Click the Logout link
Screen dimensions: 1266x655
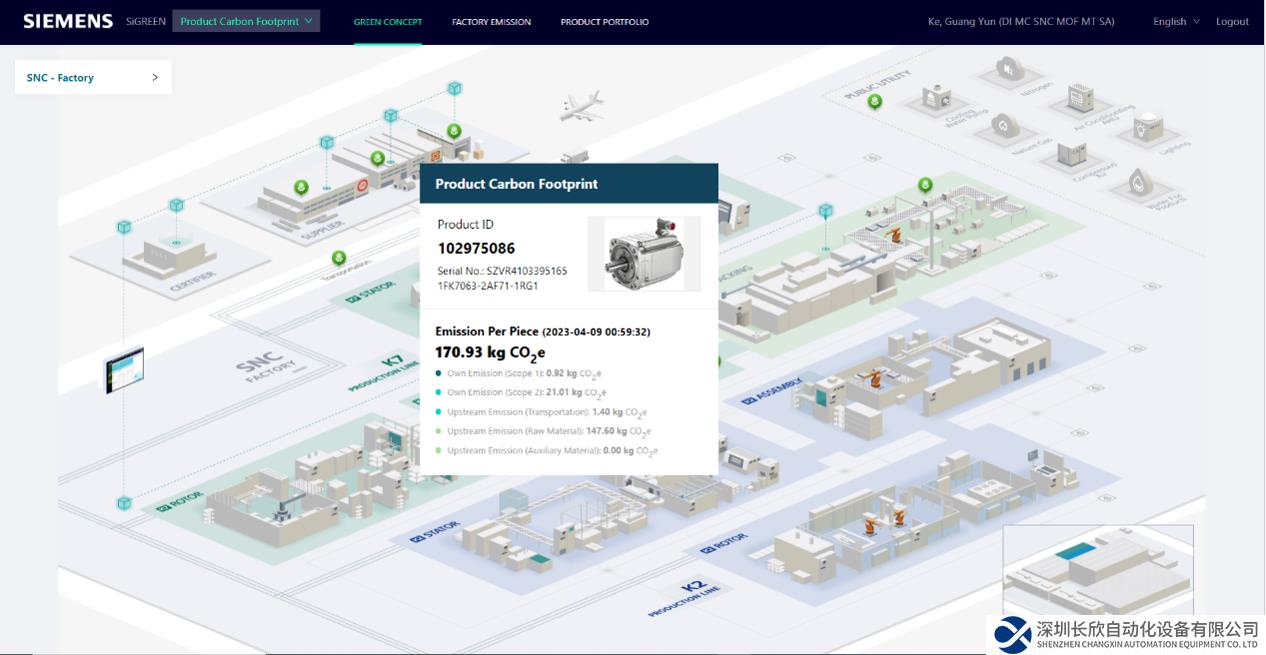[1232, 21]
